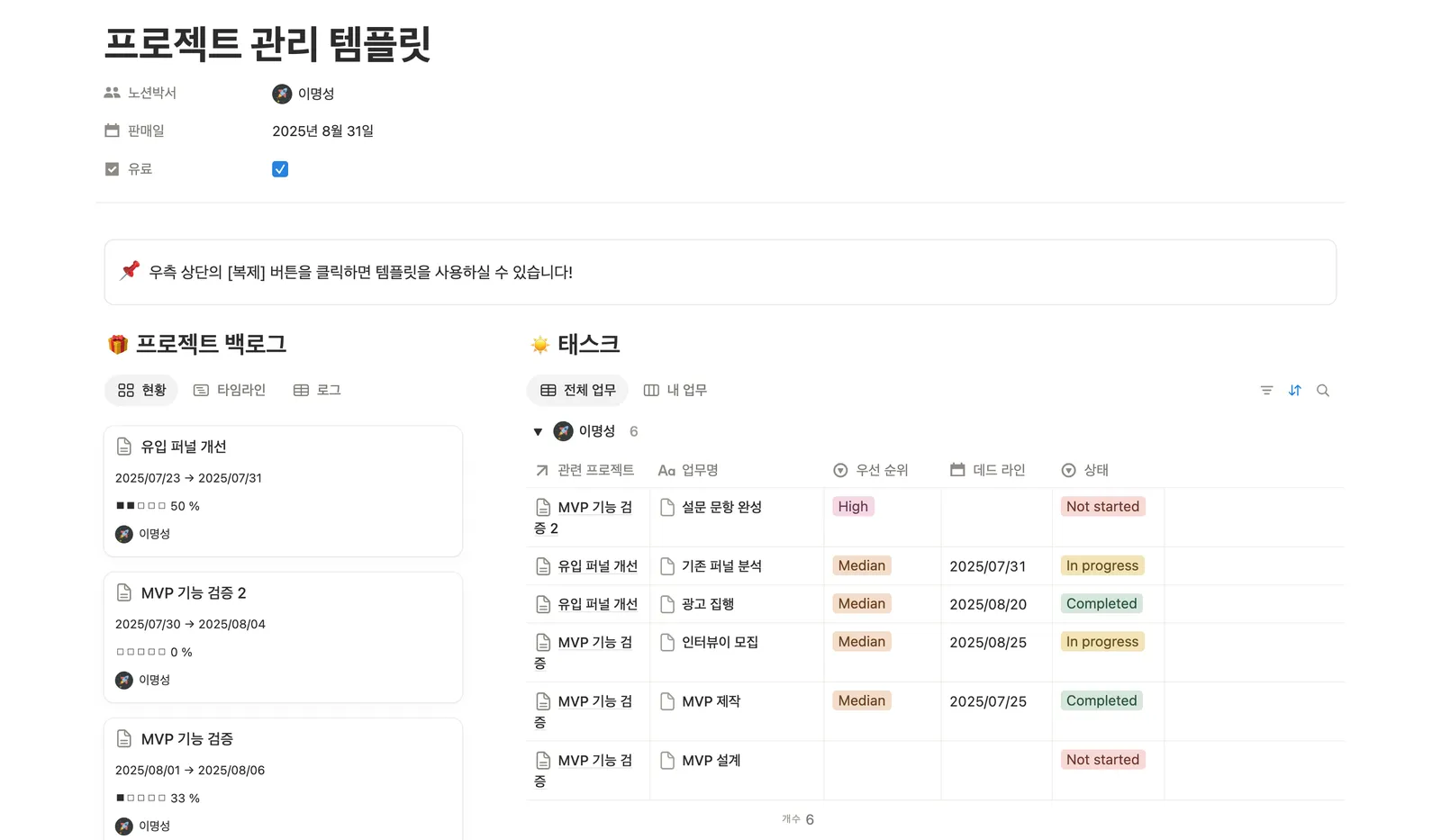Click the sort arrows icon in the 태스크 toolbar
The image size is (1441, 840).
pyautogui.click(x=1294, y=390)
